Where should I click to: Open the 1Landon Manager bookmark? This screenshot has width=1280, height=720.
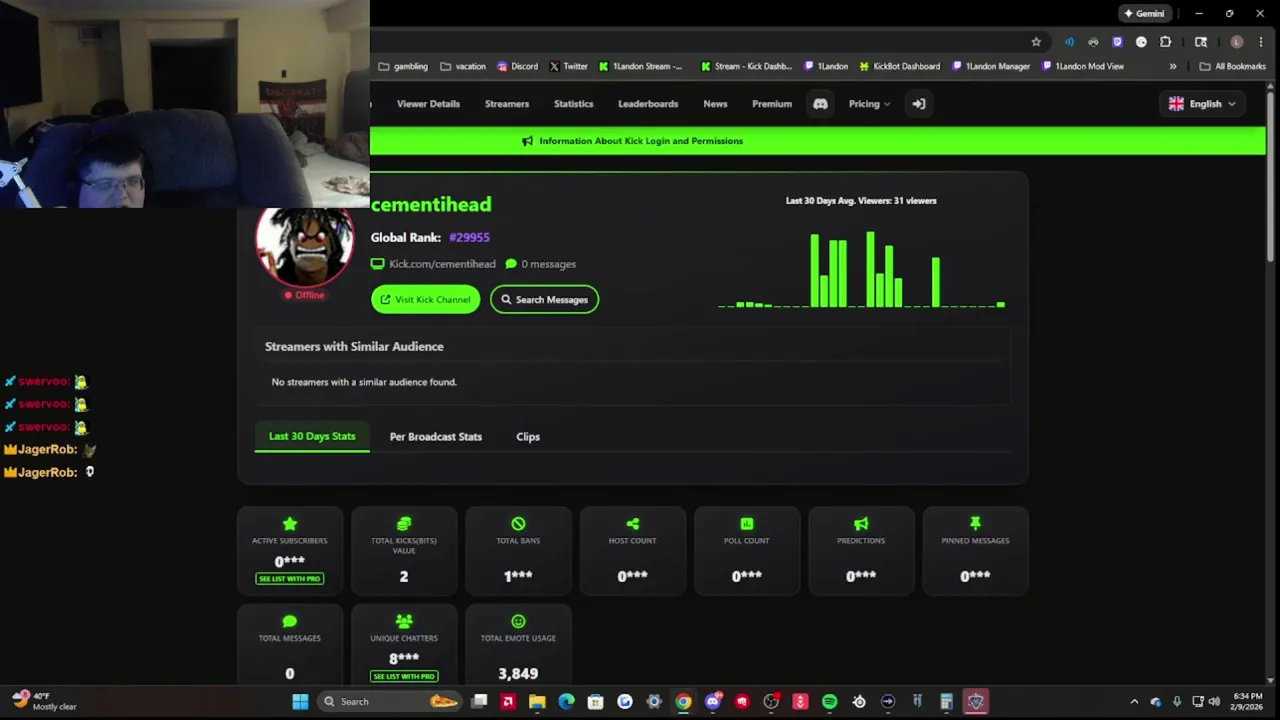click(x=991, y=67)
